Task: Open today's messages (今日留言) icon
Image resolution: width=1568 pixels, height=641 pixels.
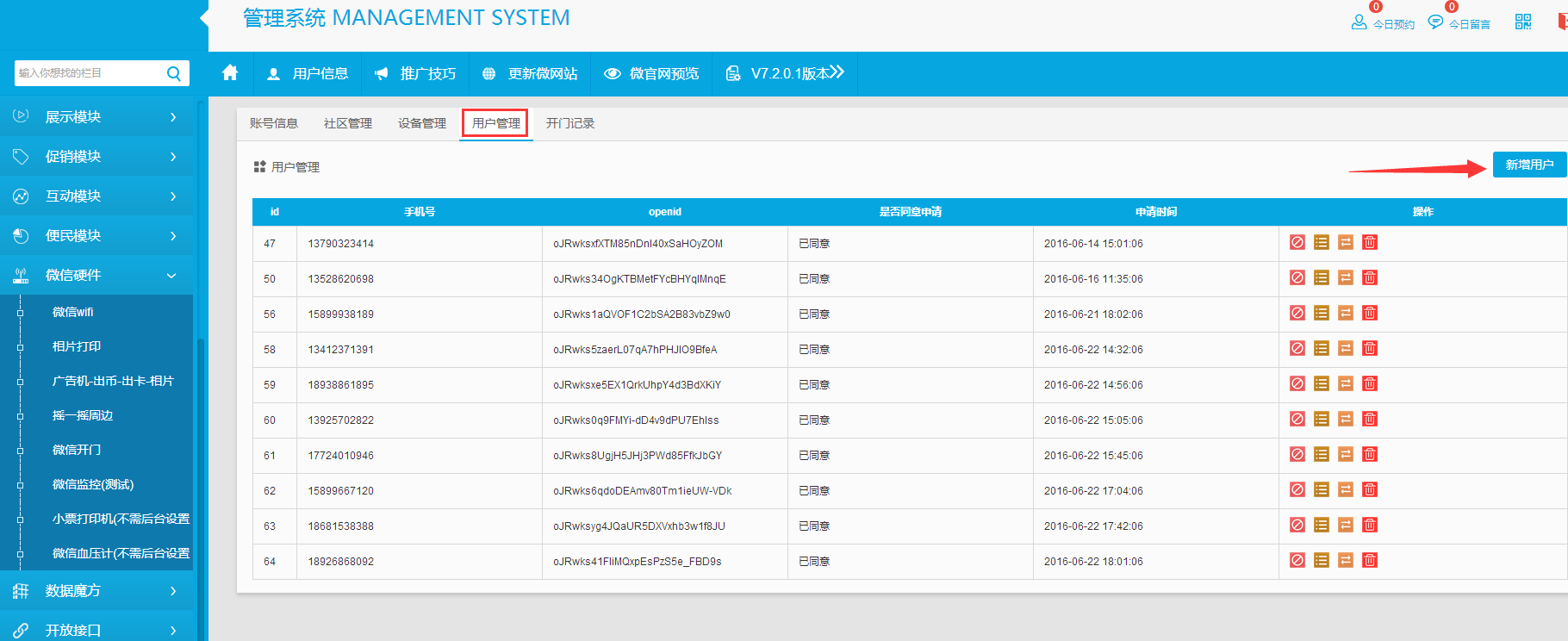Action: point(1435,22)
